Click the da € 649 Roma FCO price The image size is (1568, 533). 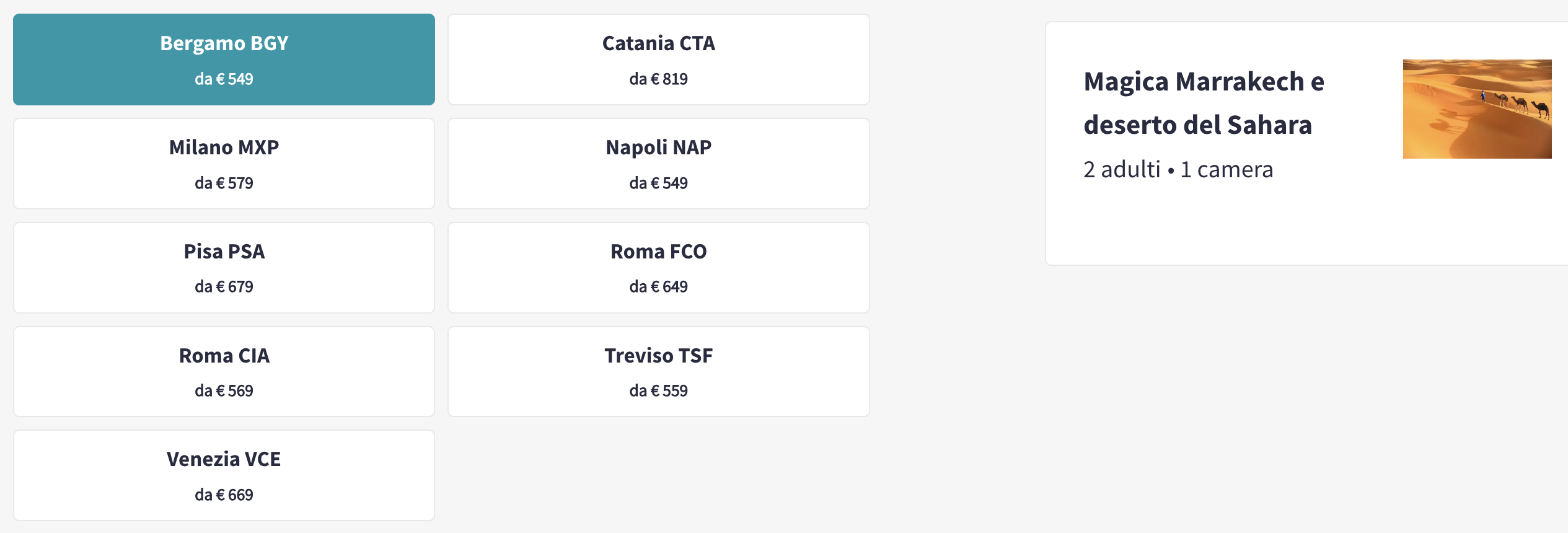659,286
